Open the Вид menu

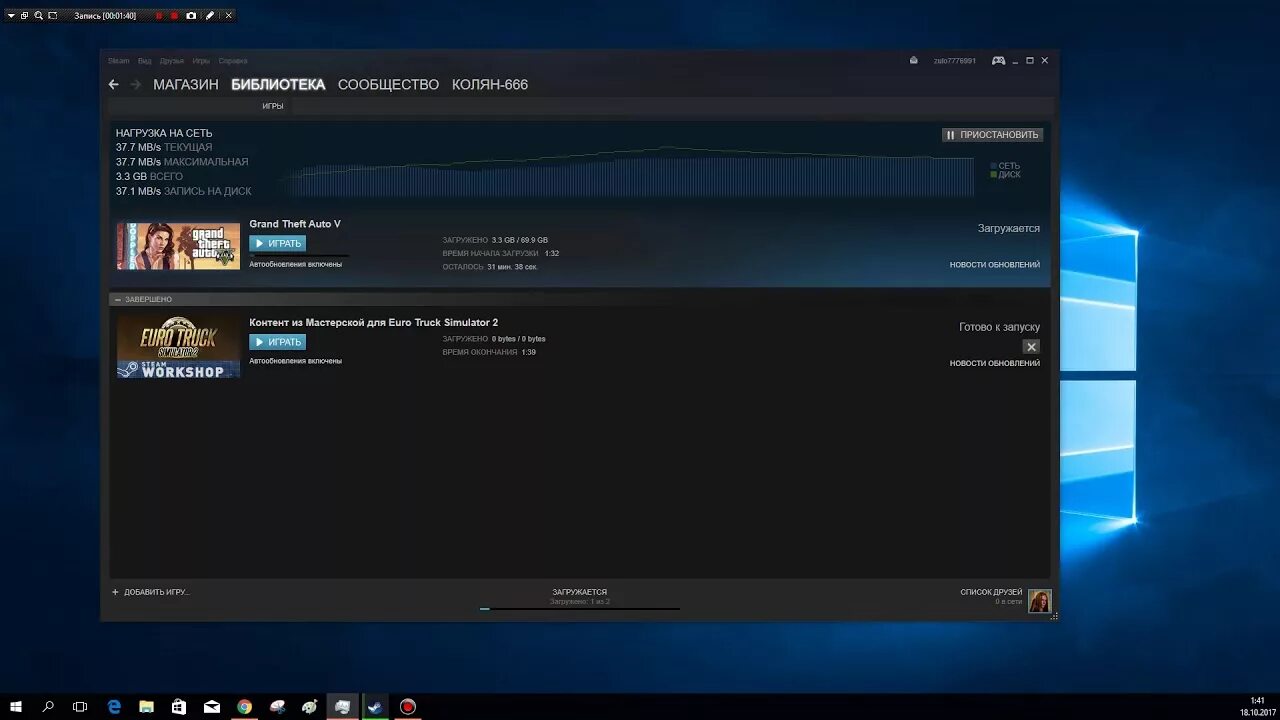pos(145,61)
